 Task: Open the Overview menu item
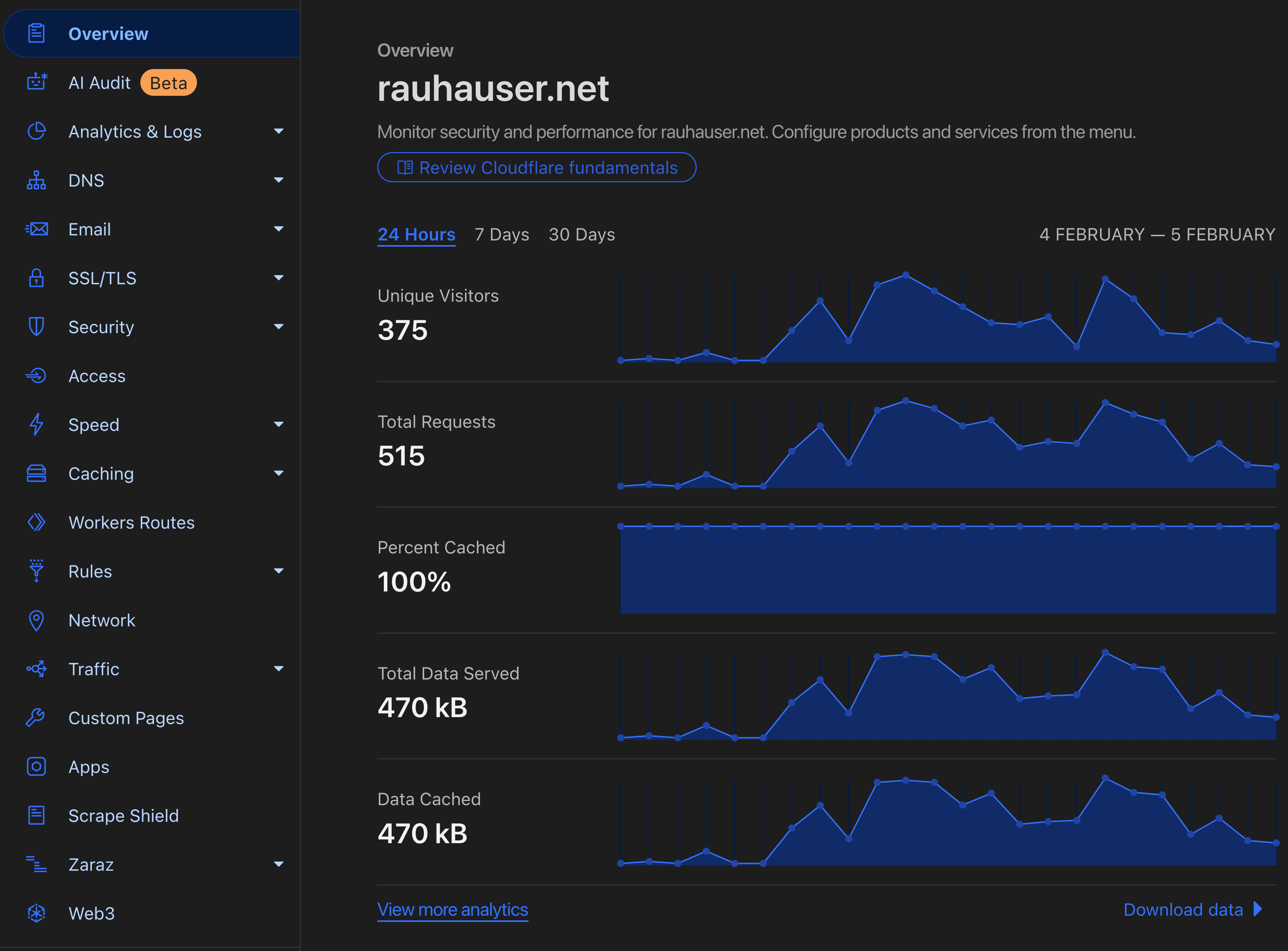[x=151, y=33]
